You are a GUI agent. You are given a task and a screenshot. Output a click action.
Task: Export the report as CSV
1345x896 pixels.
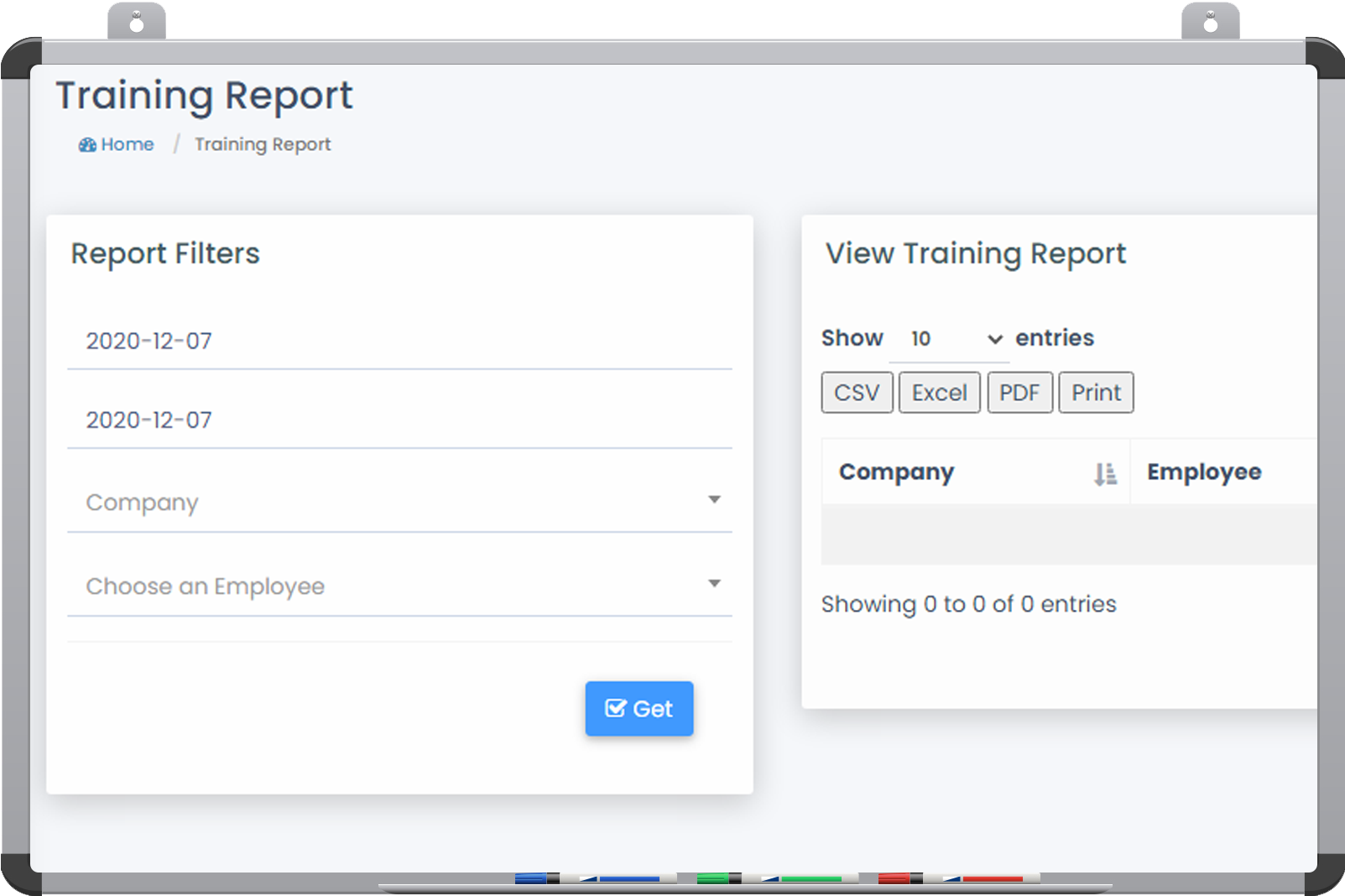point(857,393)
